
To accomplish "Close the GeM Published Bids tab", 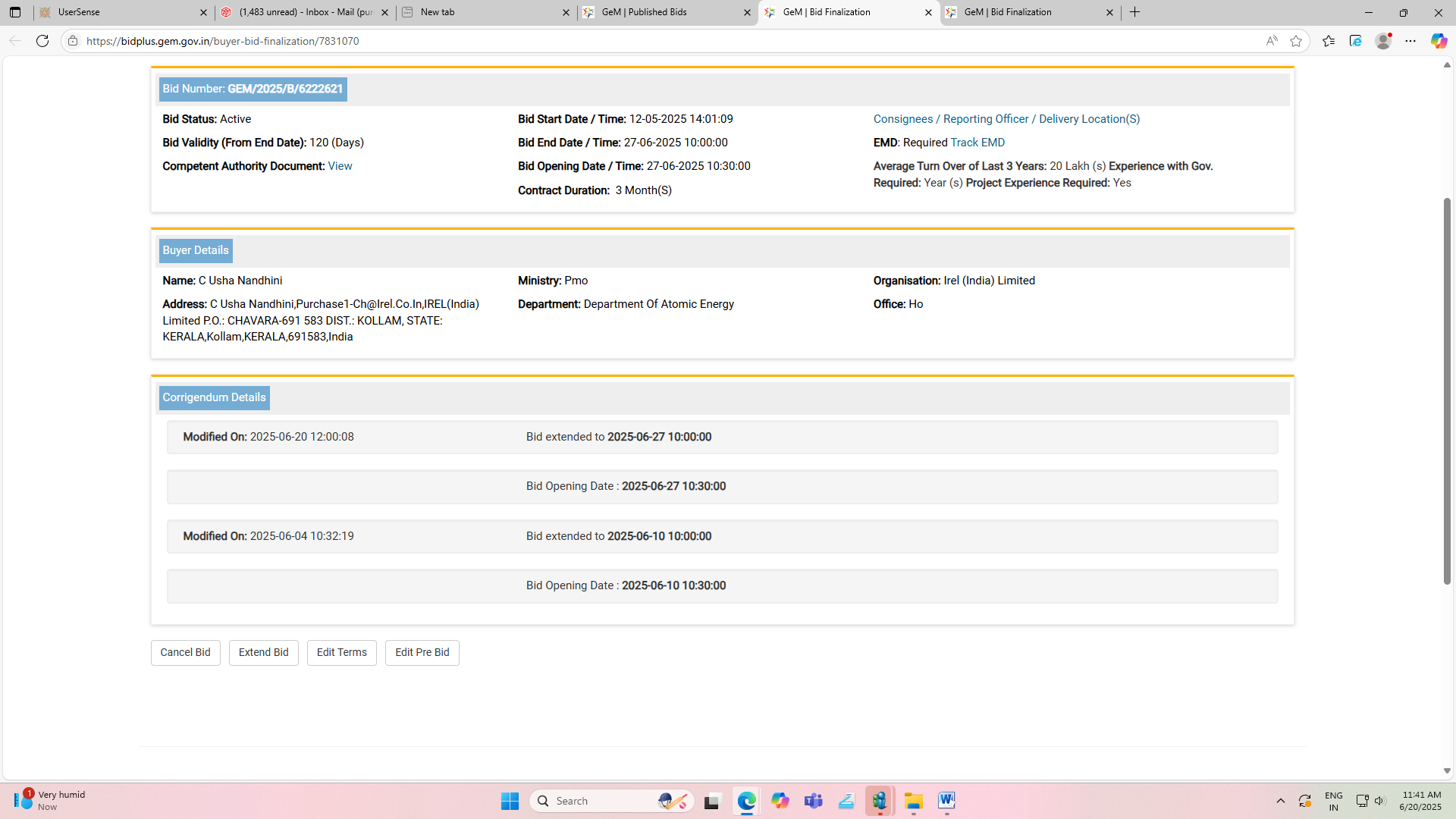I will [x=747, y=12].
